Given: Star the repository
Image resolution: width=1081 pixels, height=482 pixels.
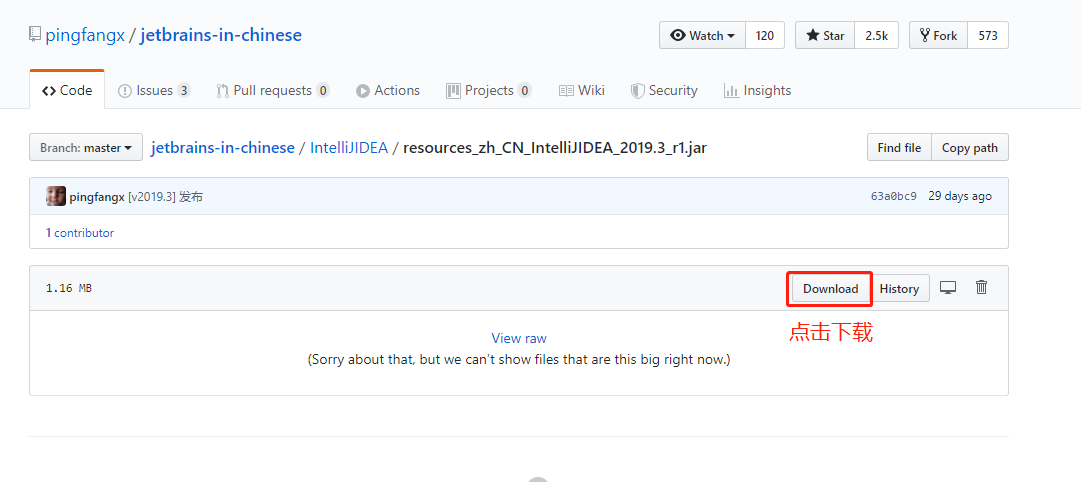Looking at the screenshot, I should pyautogui.click(x=825, y=35).
